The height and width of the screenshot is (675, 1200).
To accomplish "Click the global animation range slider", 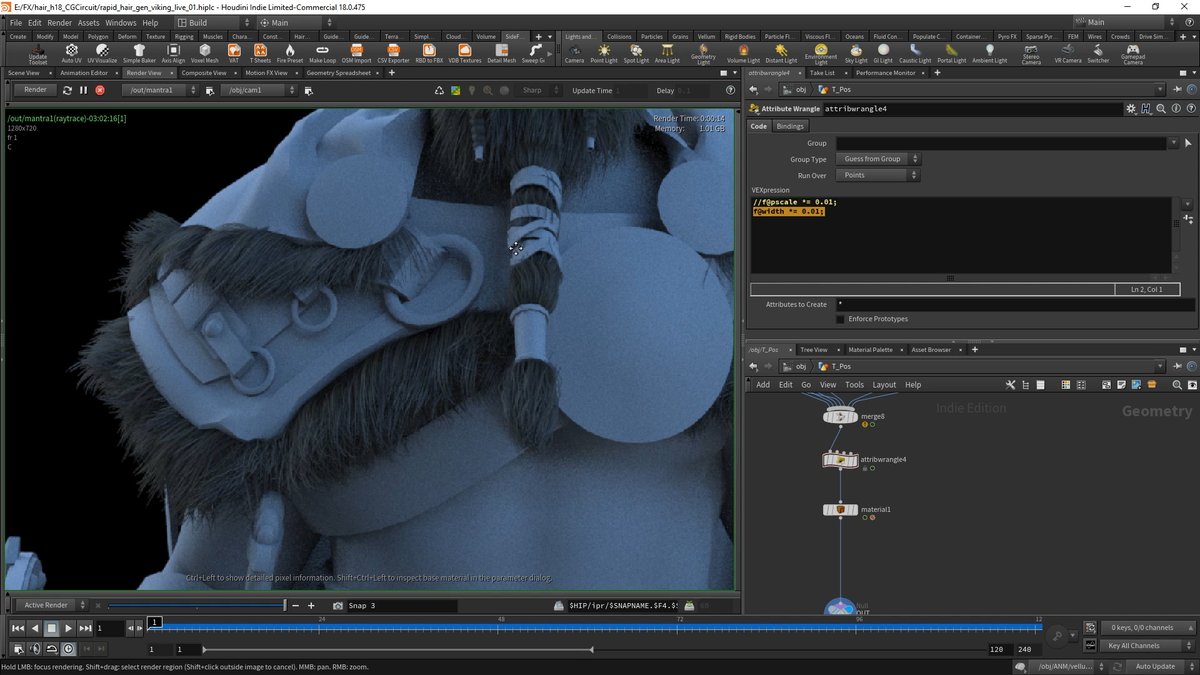I will [400, 650].
